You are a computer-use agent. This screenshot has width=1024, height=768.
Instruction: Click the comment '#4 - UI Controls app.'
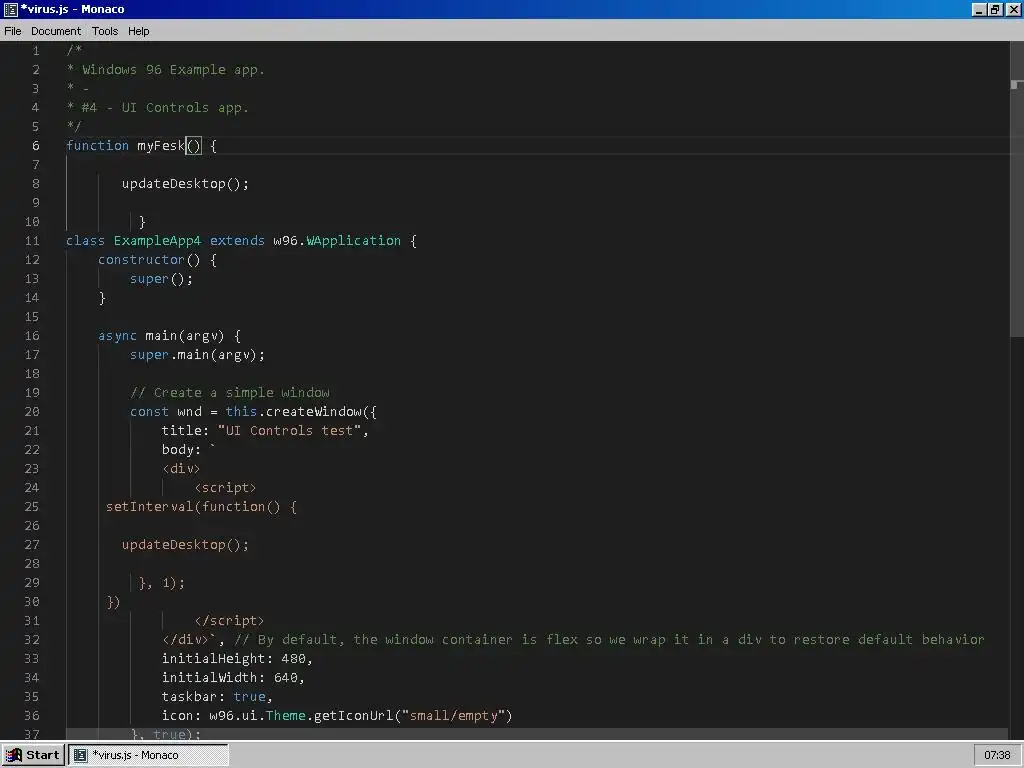165,108
